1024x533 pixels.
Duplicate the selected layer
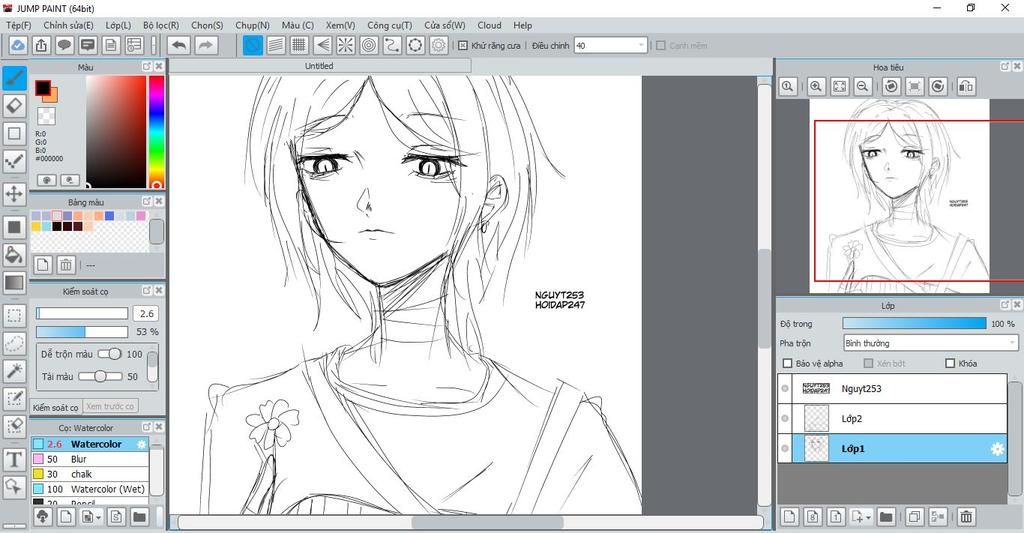click(914, 517)
